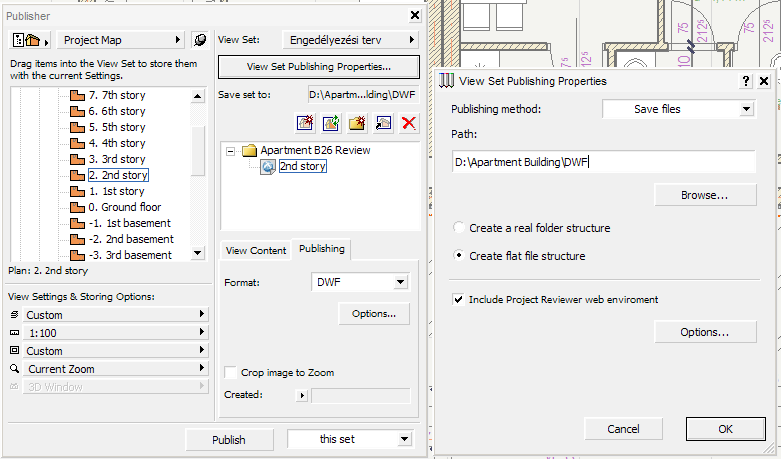Click OK in Publishing Properties dialog
Image resolution: width=781 pixels, height=459 pixels.
coord(726,429)
